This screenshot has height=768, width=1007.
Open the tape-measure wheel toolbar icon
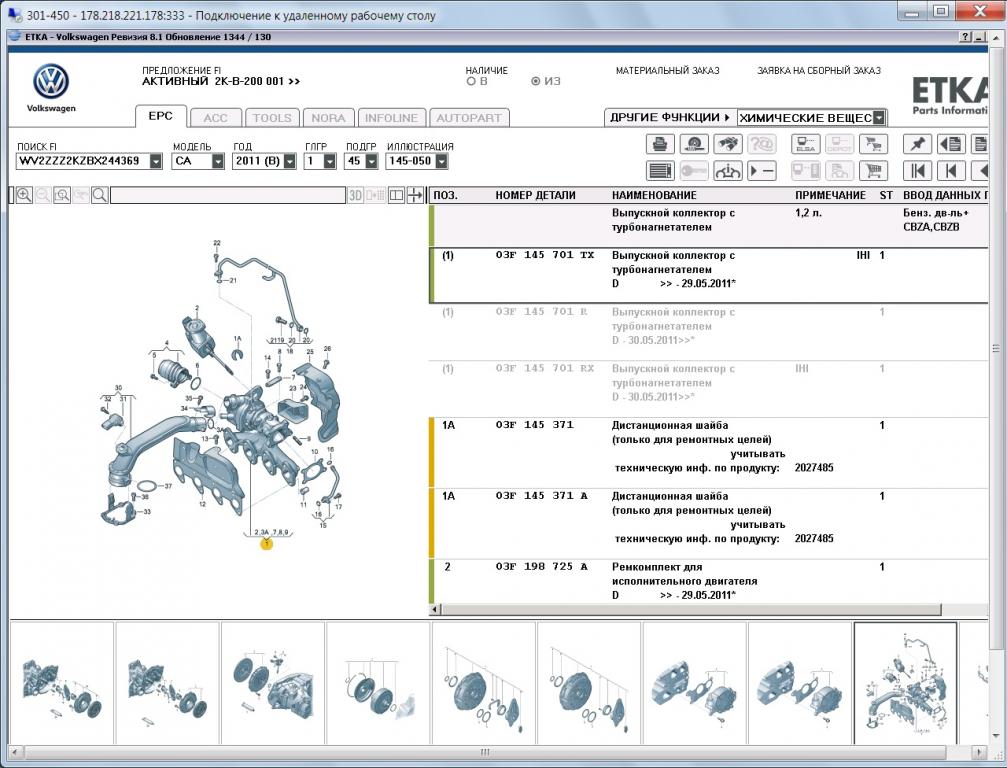click(x=694, y=144)
